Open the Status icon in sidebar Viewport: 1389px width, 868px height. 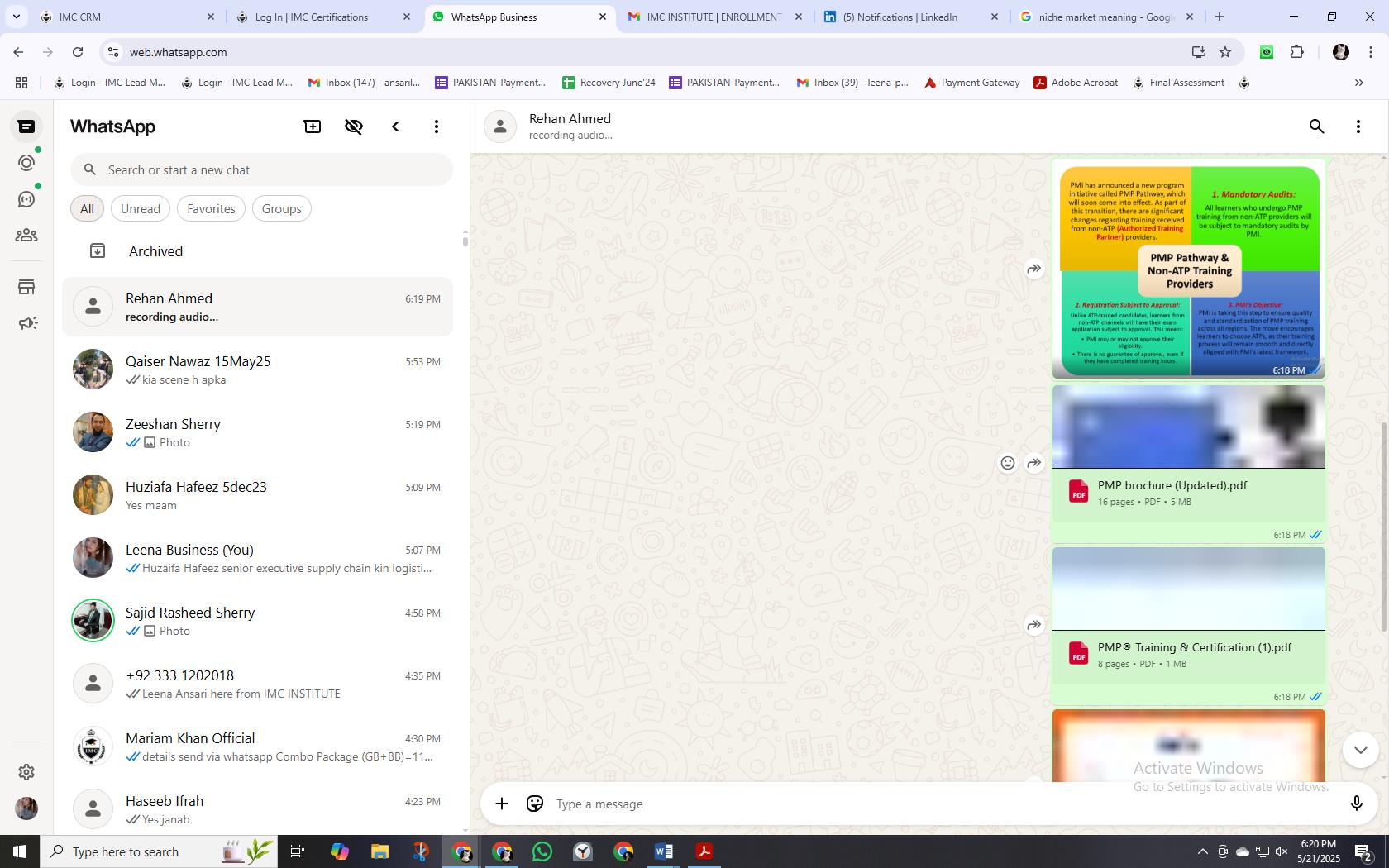tap(26, 163)
